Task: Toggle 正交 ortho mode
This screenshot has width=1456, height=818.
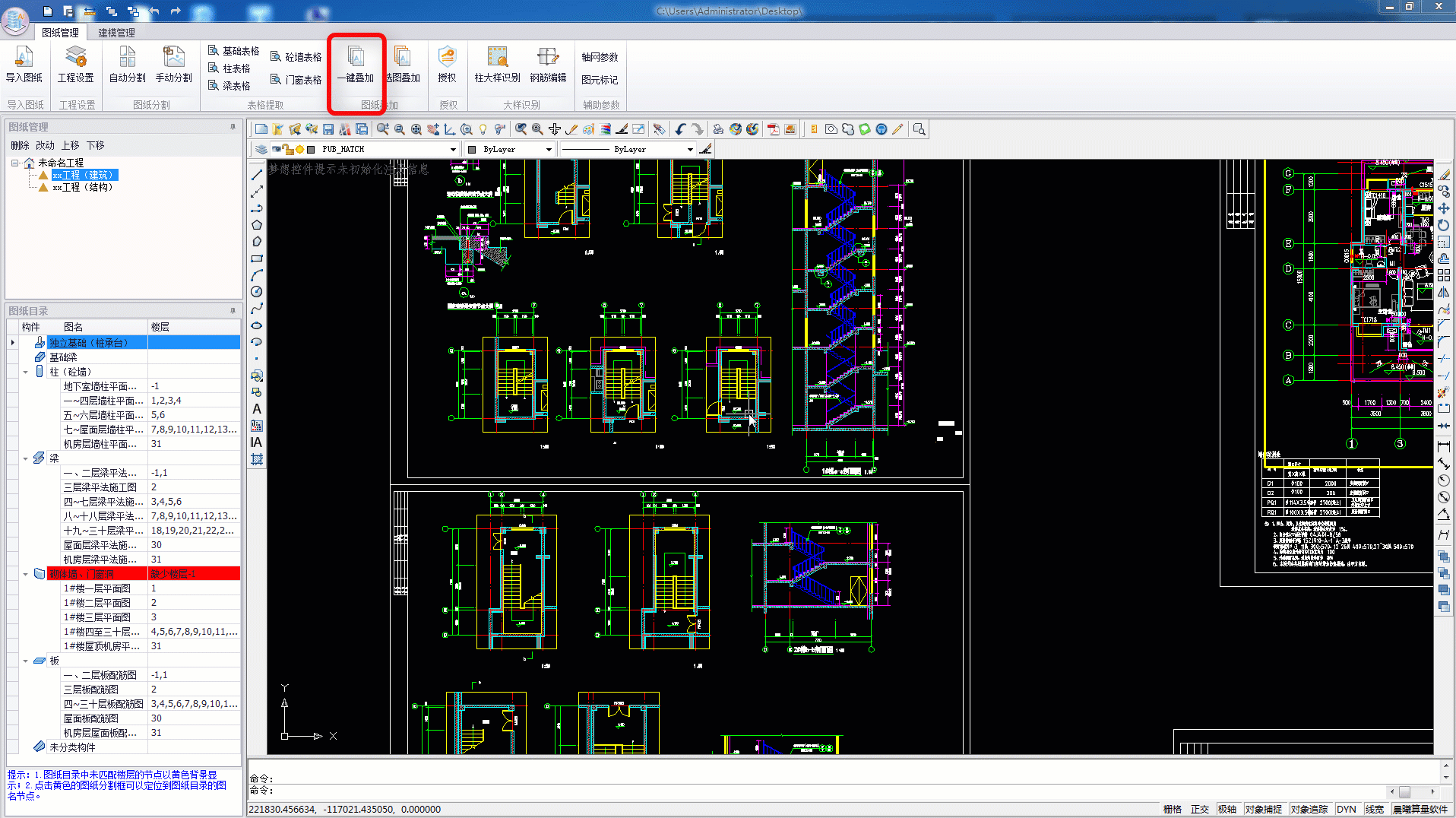Action: click(x=1200, y=810)
